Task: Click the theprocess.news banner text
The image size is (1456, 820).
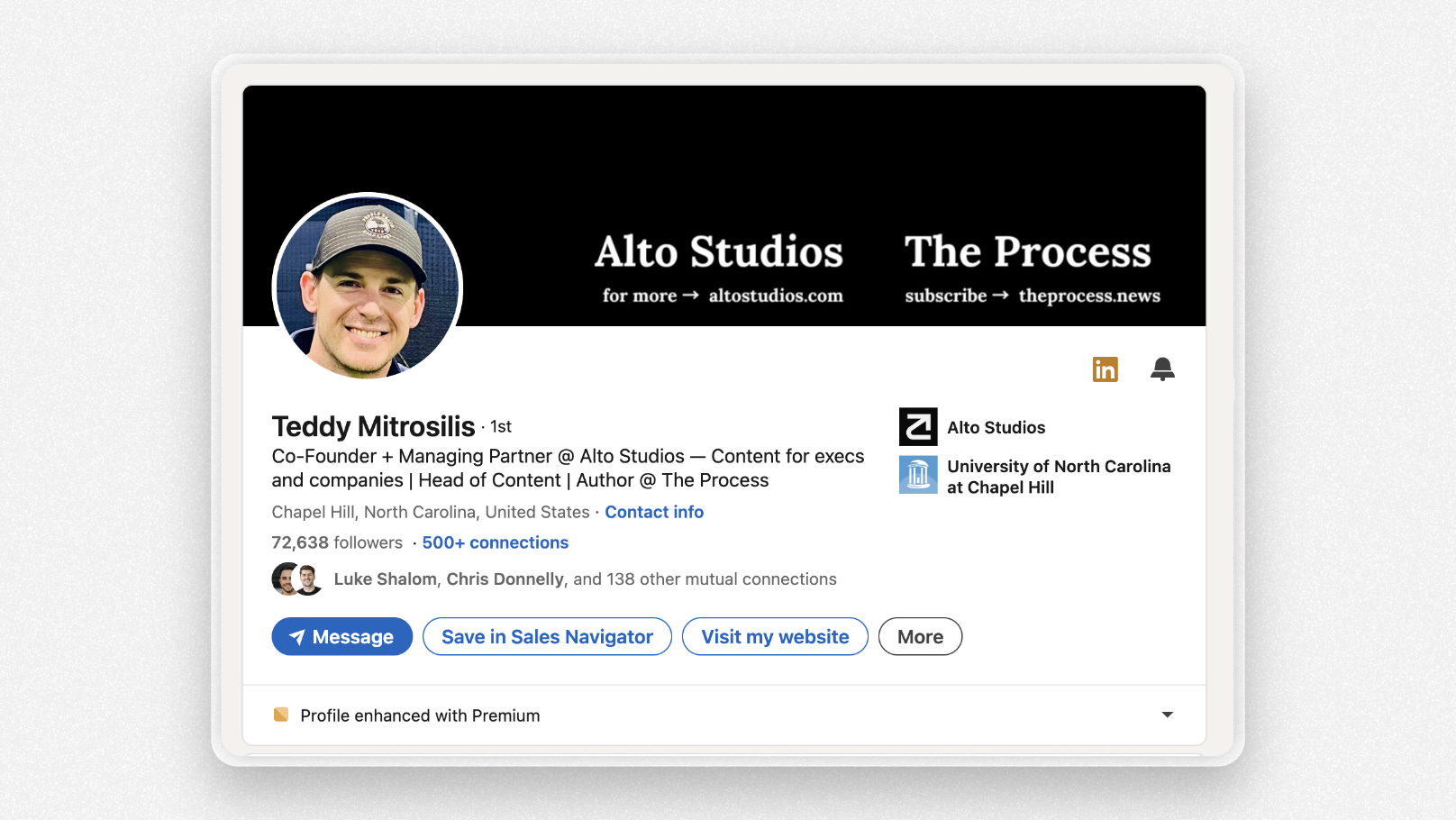Action: click(1089, 296)
